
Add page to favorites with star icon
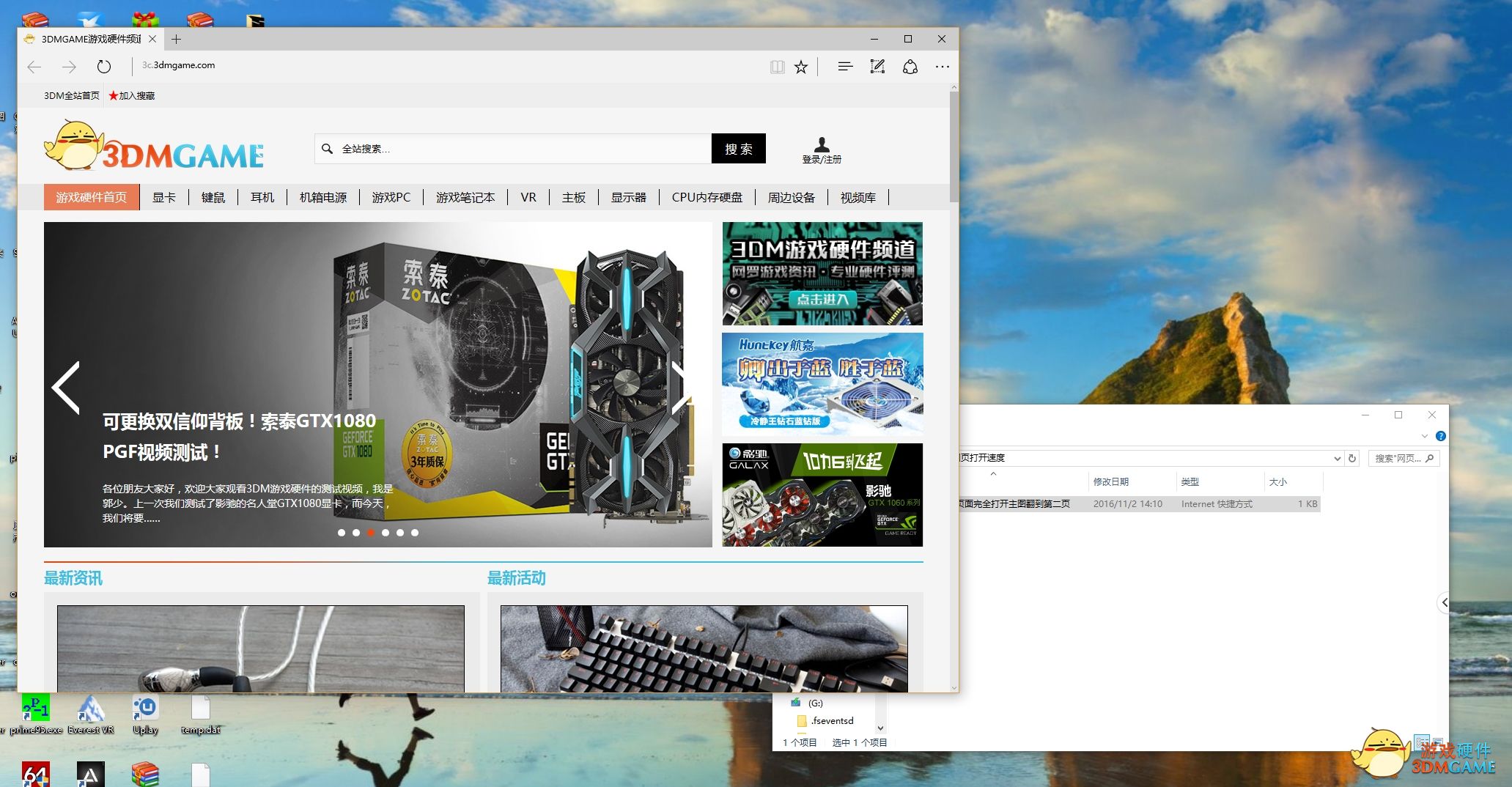pos(801,67)
